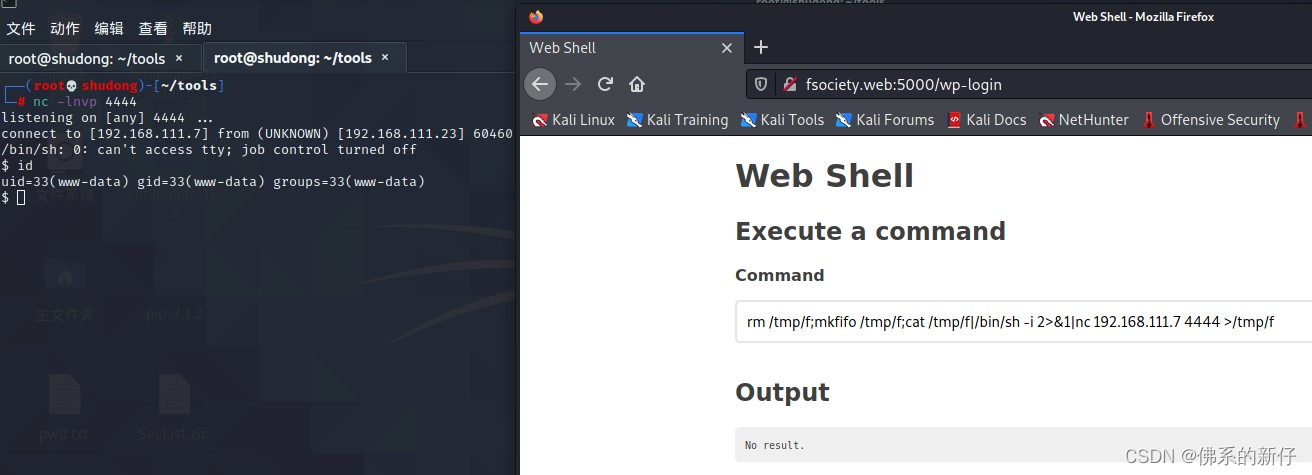The width and height of the screenshot is (1312, 475).
Task: Reload the current page
Action: (605, 84)
